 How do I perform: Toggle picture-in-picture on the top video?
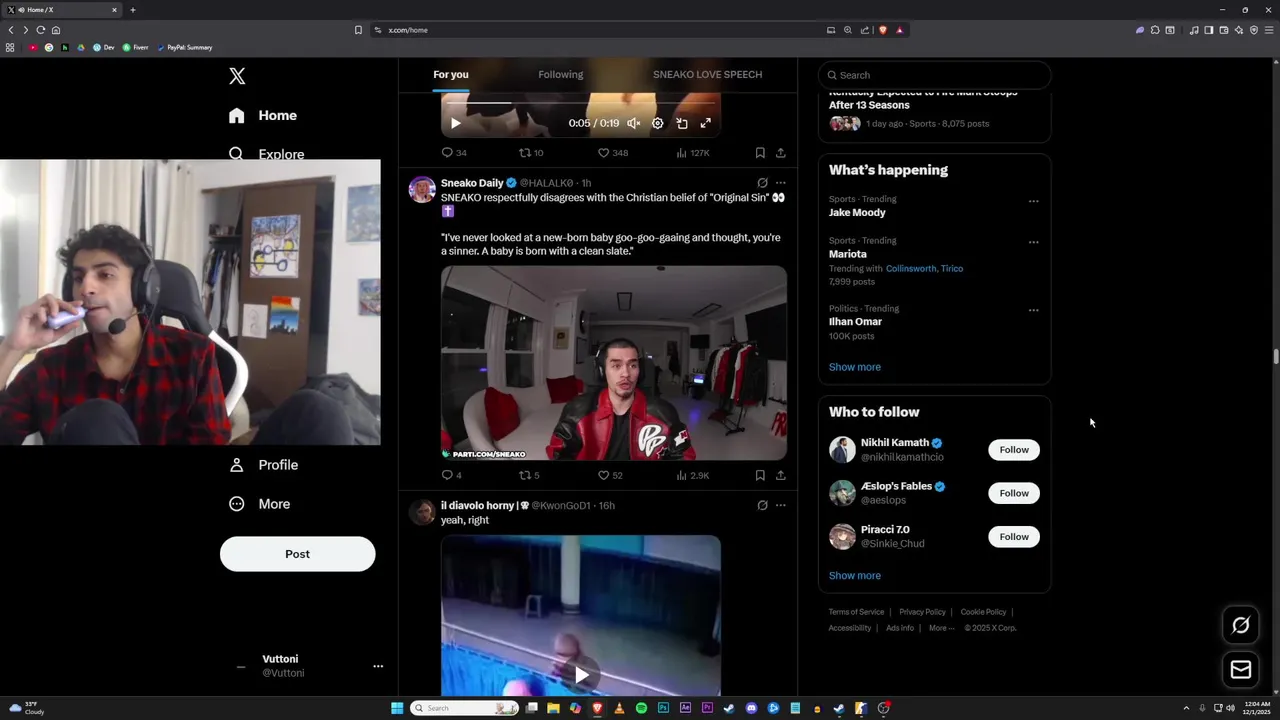(681, 123)
